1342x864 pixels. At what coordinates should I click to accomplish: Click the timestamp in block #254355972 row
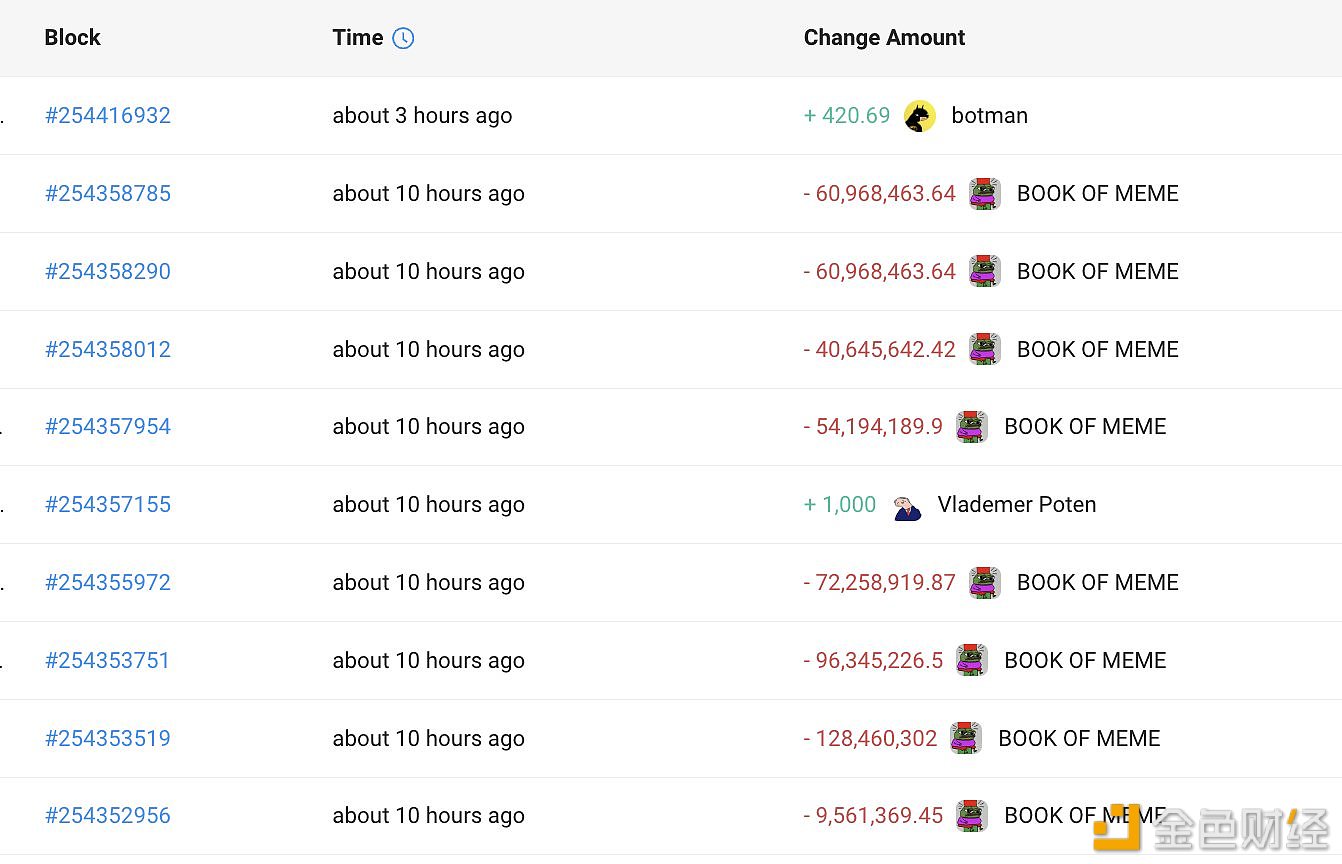point(429,583)
